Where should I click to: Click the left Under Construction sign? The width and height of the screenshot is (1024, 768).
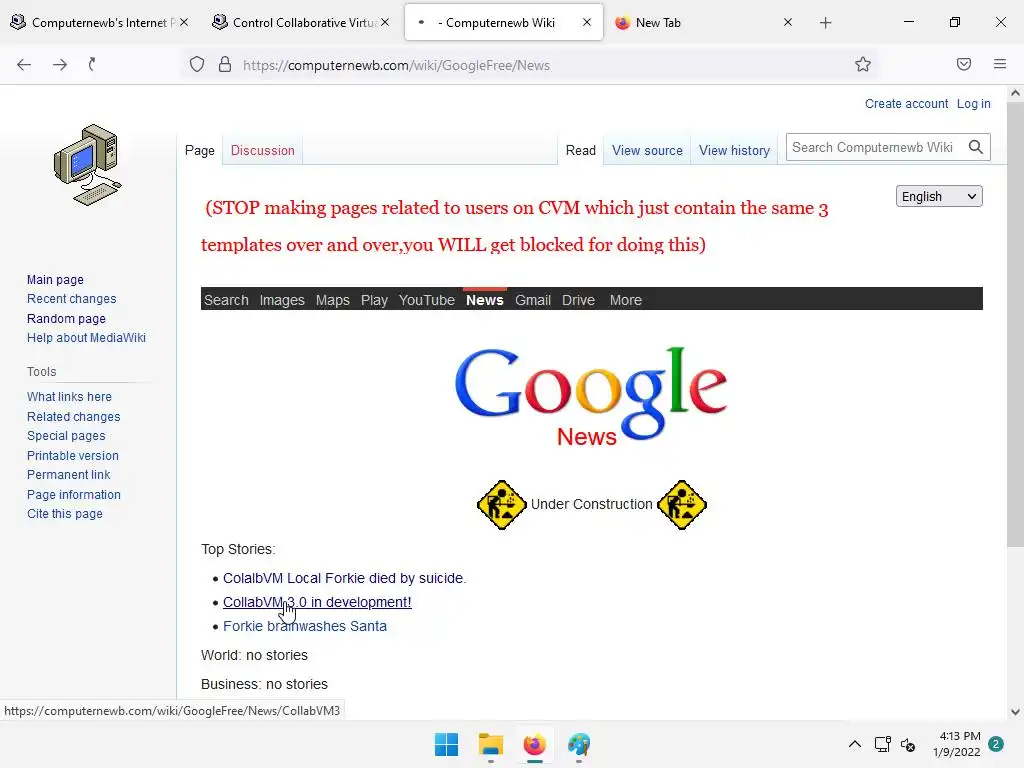pos(502,505)
